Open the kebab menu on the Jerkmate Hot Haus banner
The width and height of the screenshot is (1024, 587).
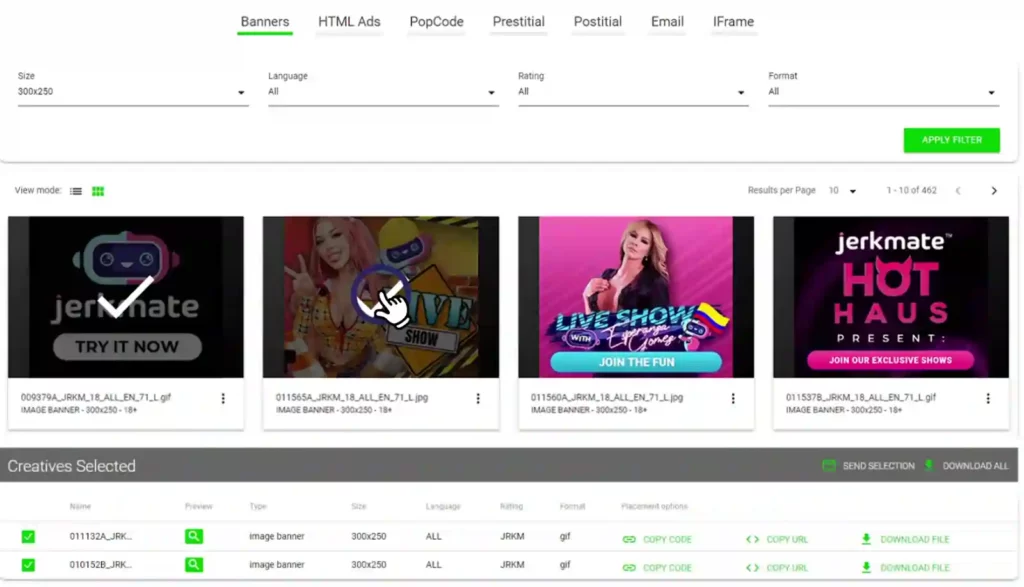[988, 398]
